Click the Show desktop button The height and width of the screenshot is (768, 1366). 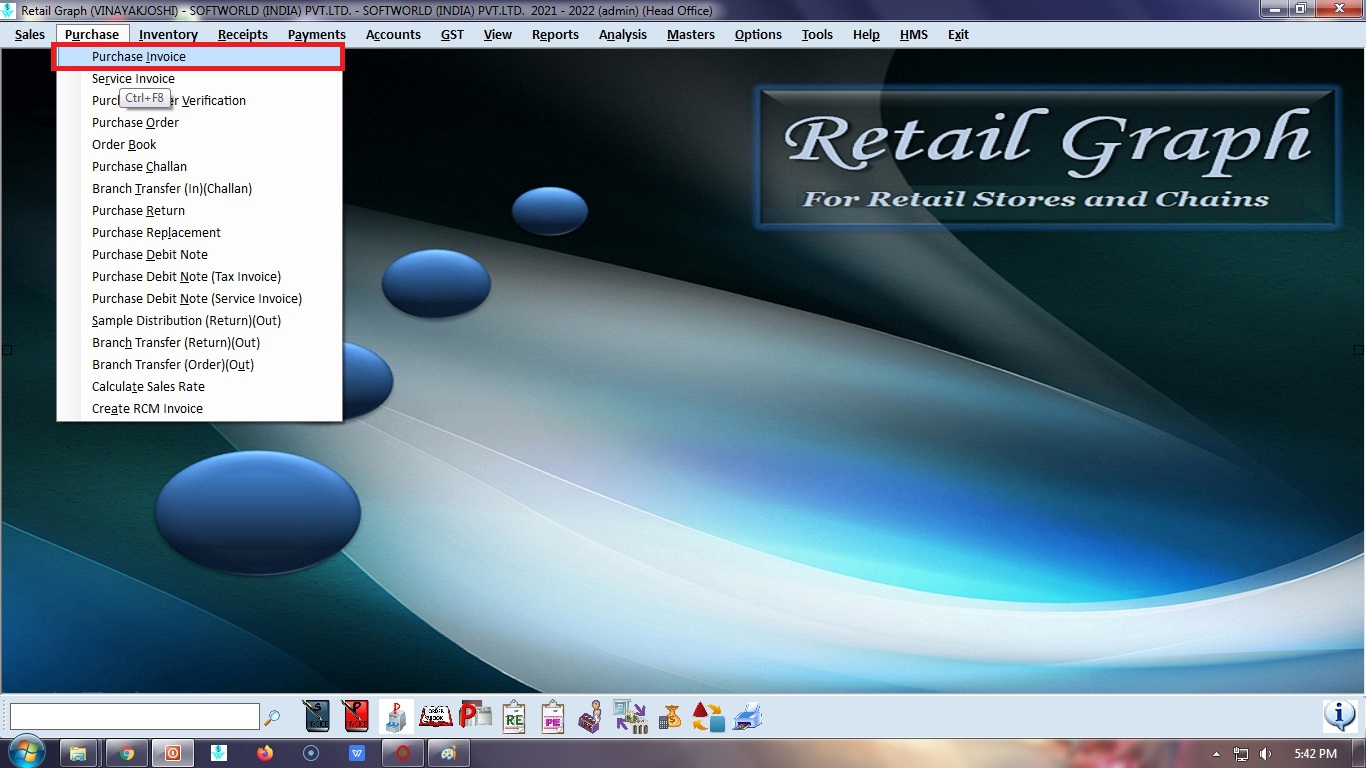pos(1359,753)
